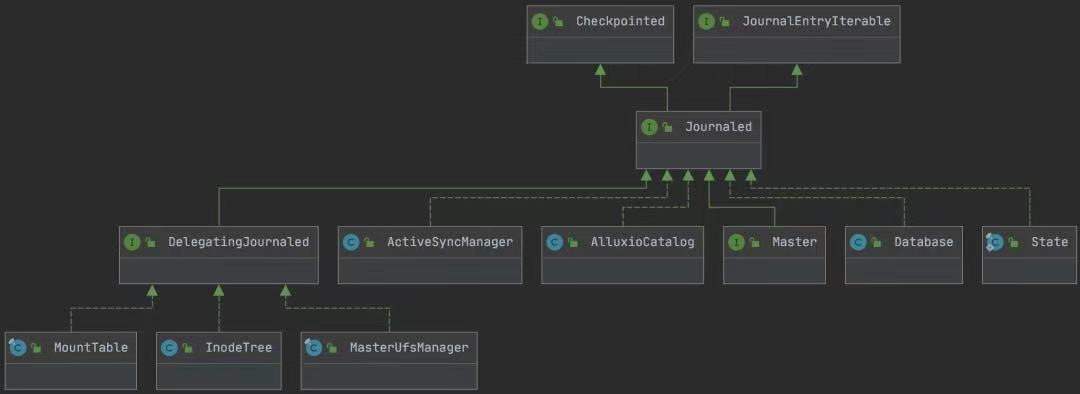Viewport: 1080px width, 394px height.
Task: Select the Journaled node title
Action: click(x=718, y=127)
